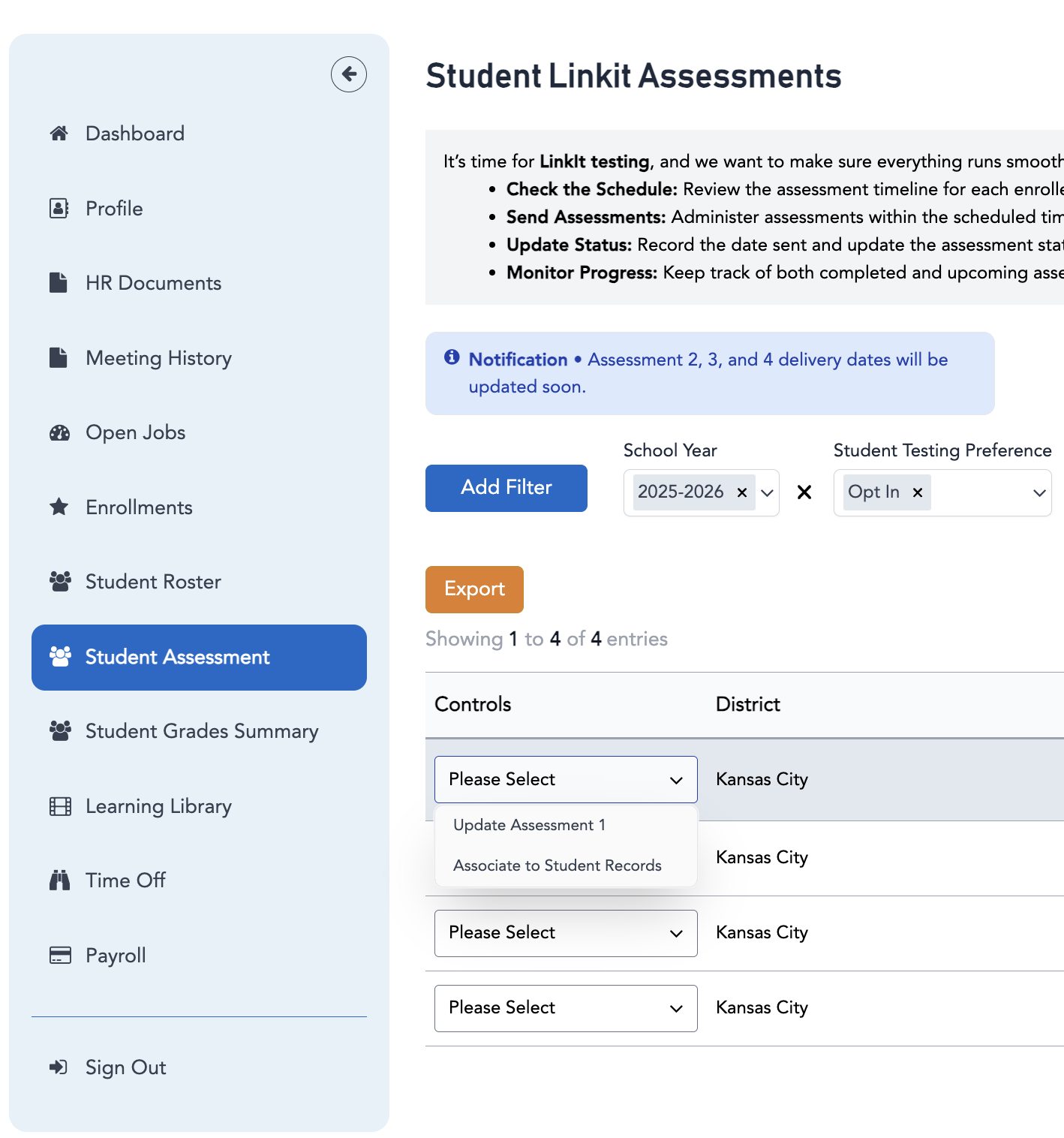
Task: Click the Profile ID card icon
Action: pyautogui.click(x=59, y=209)
